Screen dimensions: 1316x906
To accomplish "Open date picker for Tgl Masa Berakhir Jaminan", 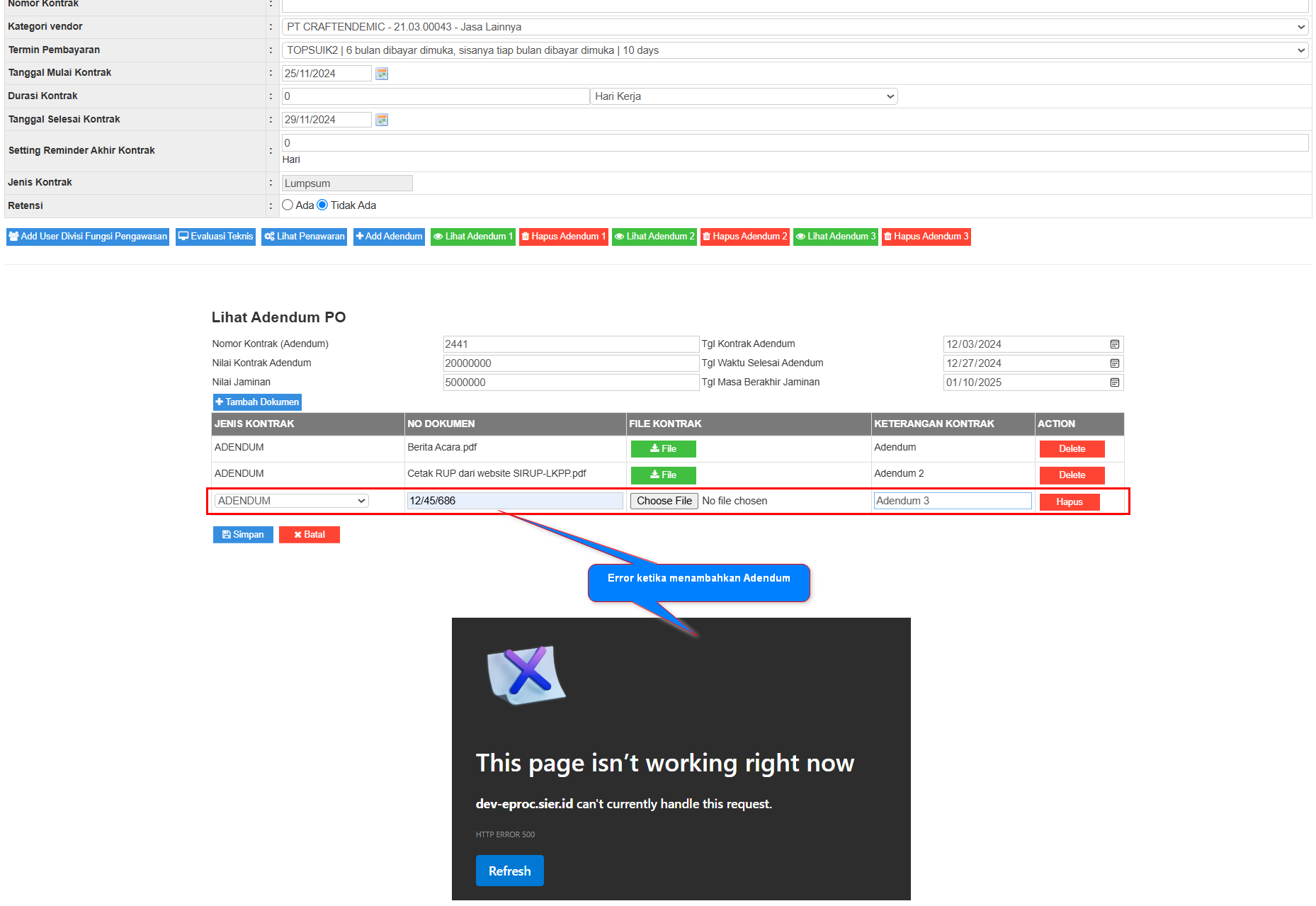I will click(x=1115, y=383).
